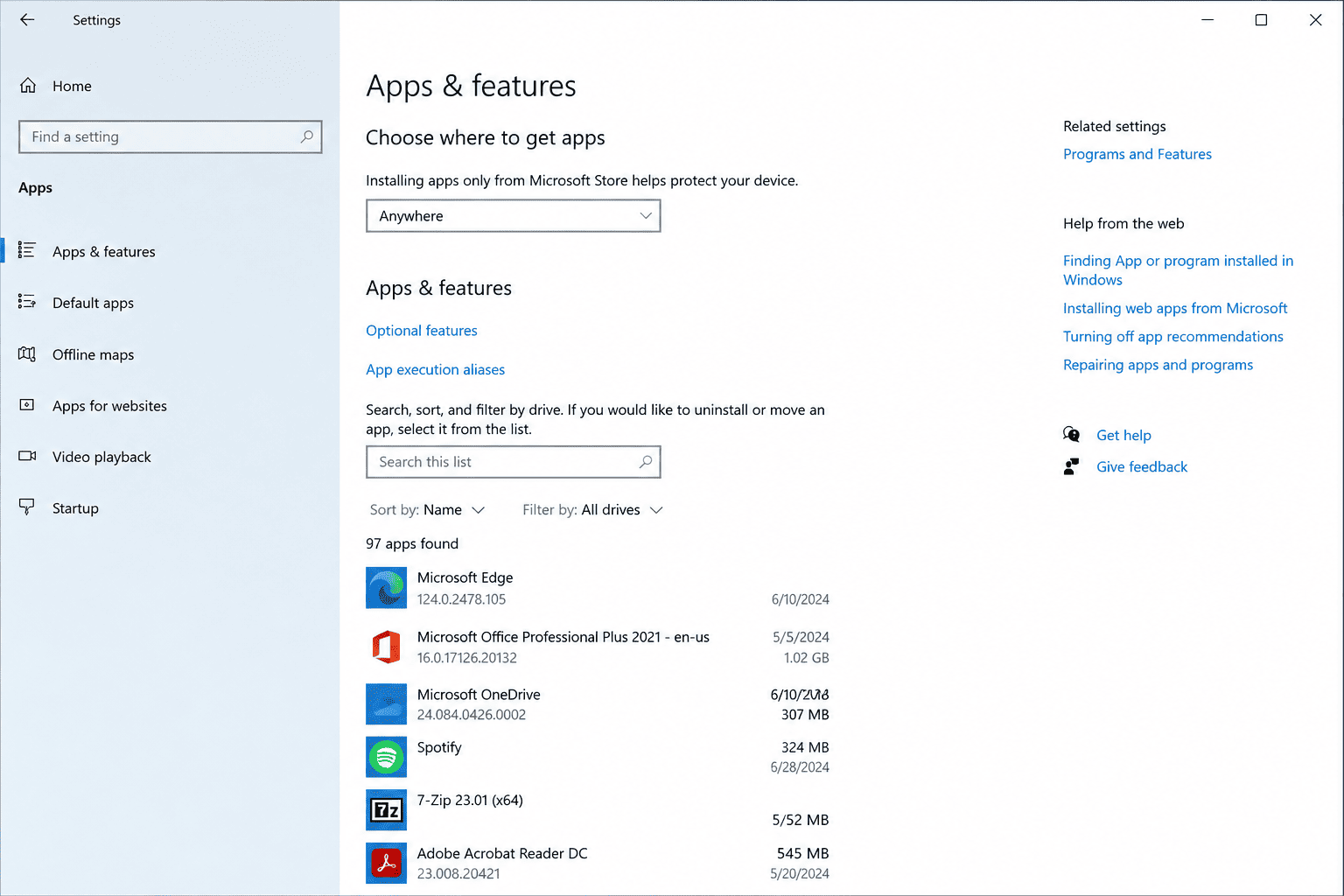Switch to Startup settings page
Viewport: 1344px width, 896px height.
click(75, 508)
